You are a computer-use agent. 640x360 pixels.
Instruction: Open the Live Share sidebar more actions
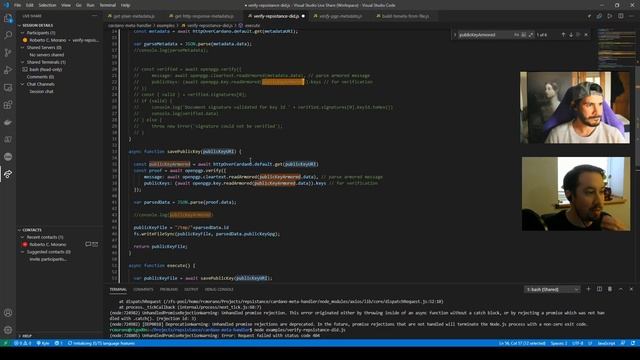pyautogui.click(x=95, y=16)
